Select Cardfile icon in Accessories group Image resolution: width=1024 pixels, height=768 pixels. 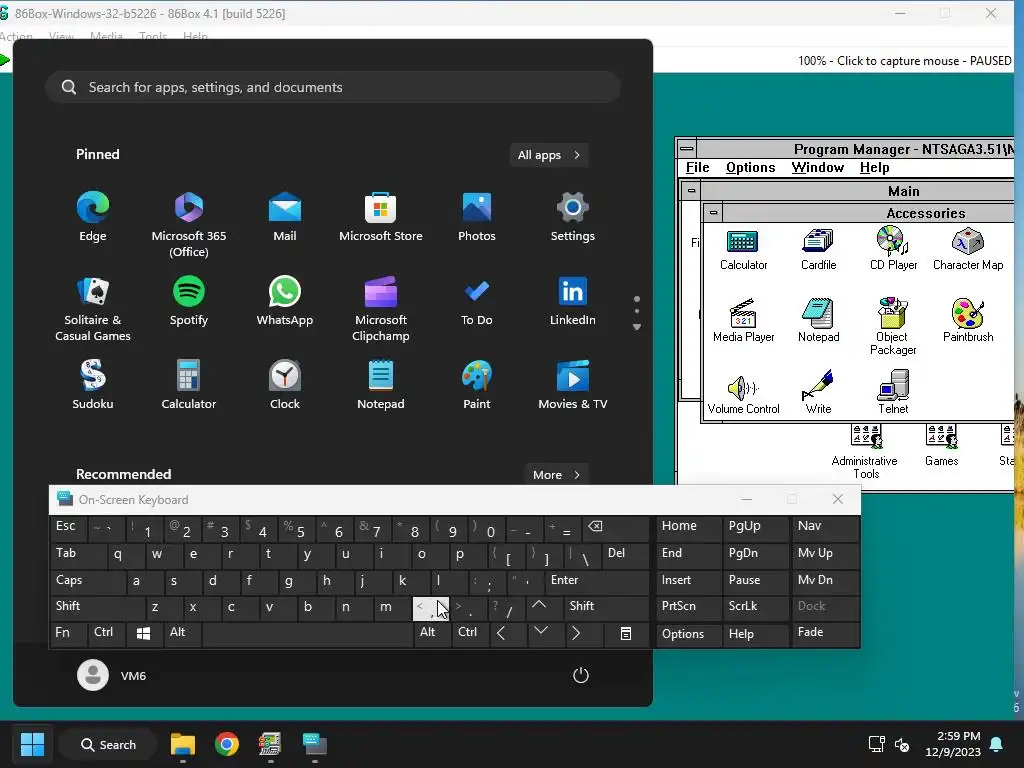[818, 248]
